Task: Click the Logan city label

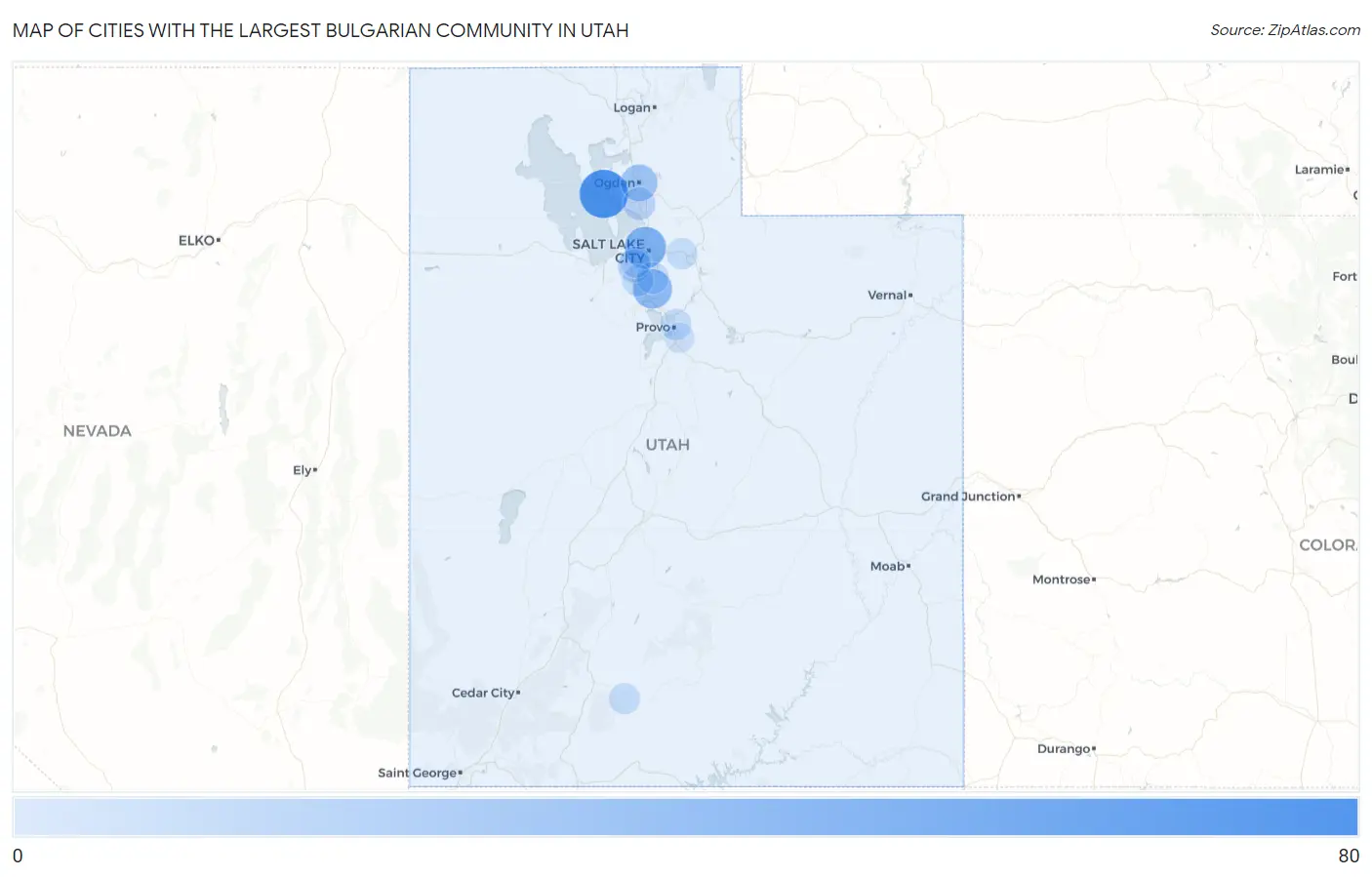Action: point(634,107)
